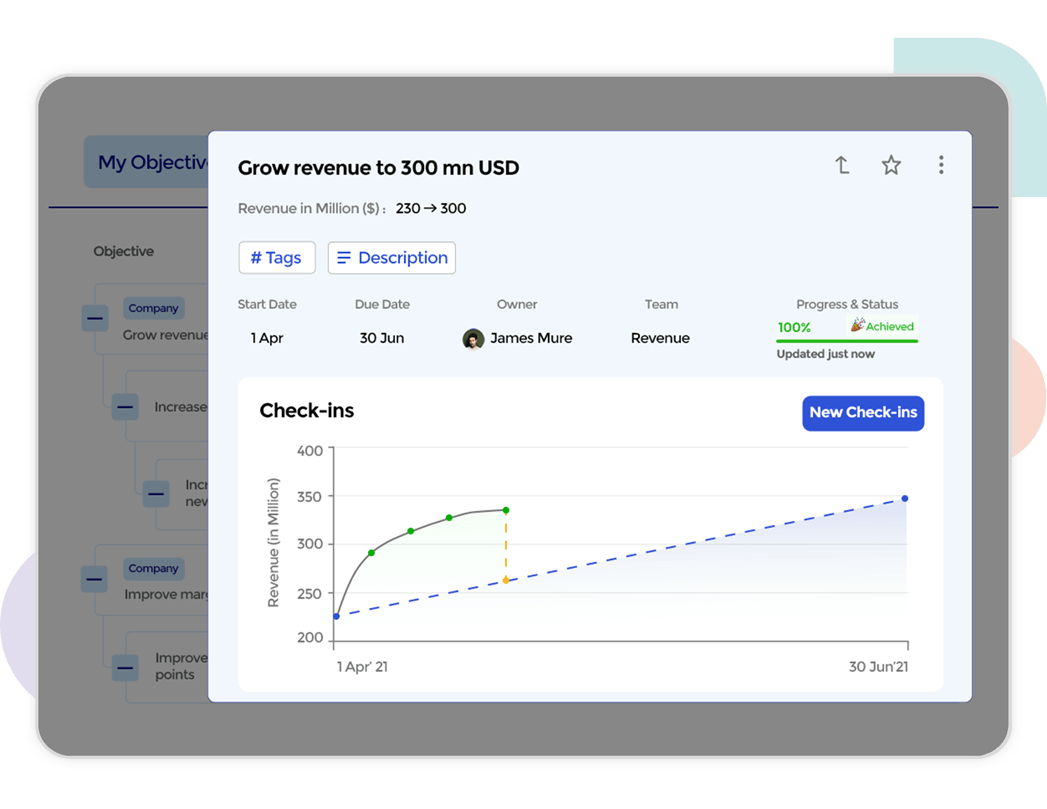
Task: Click the metric range 230 → 300
Action: tap(431, 208)
